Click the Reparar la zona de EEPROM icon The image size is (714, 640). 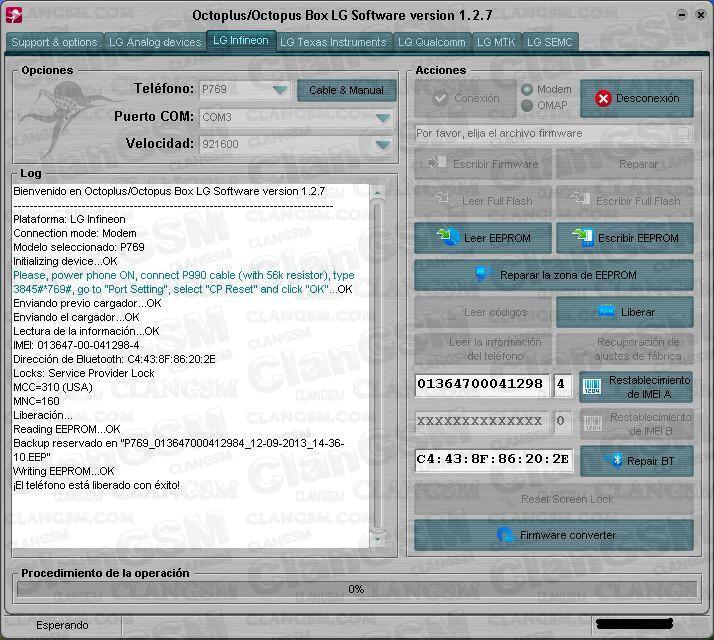481,274
